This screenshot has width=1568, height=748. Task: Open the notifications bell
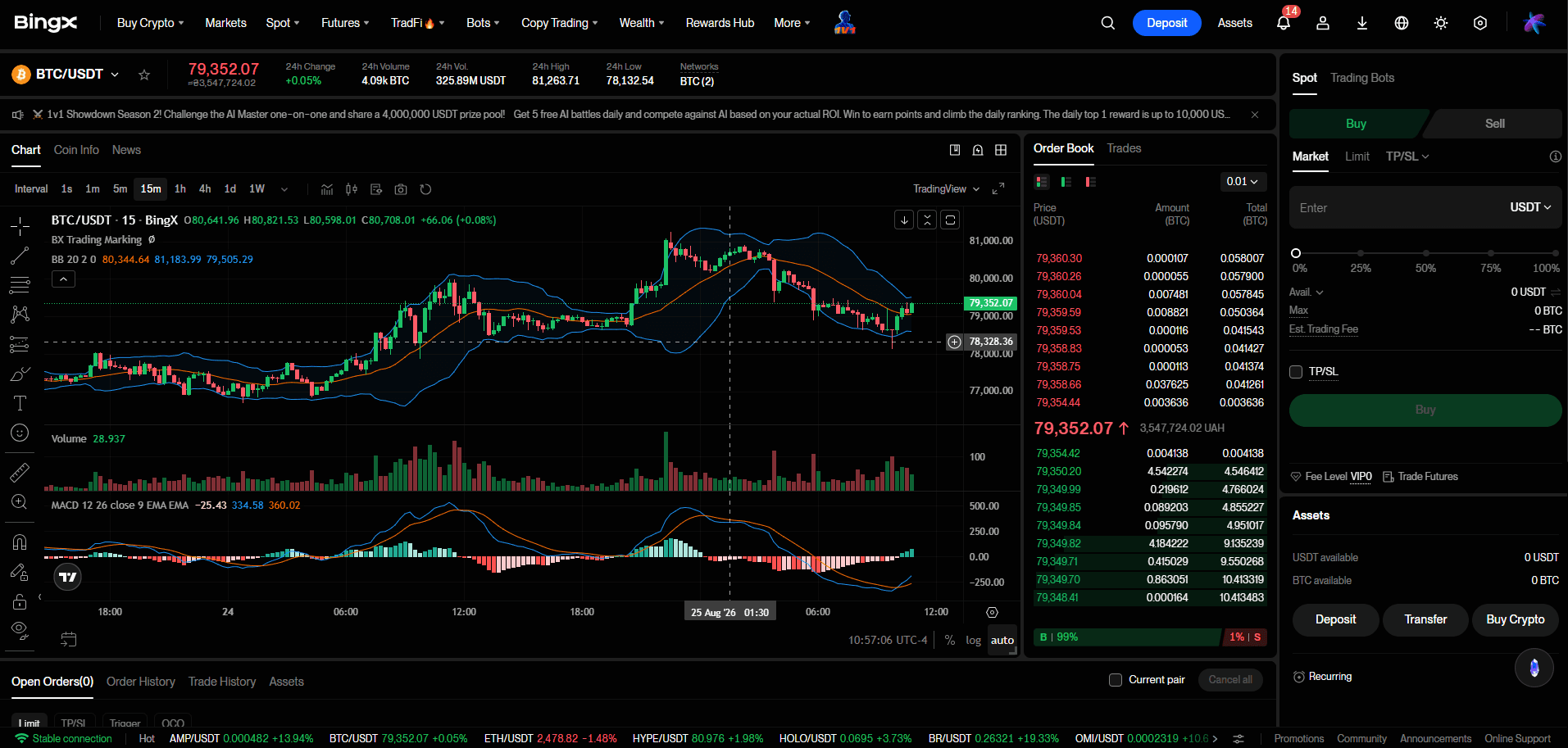[1284, 23]
